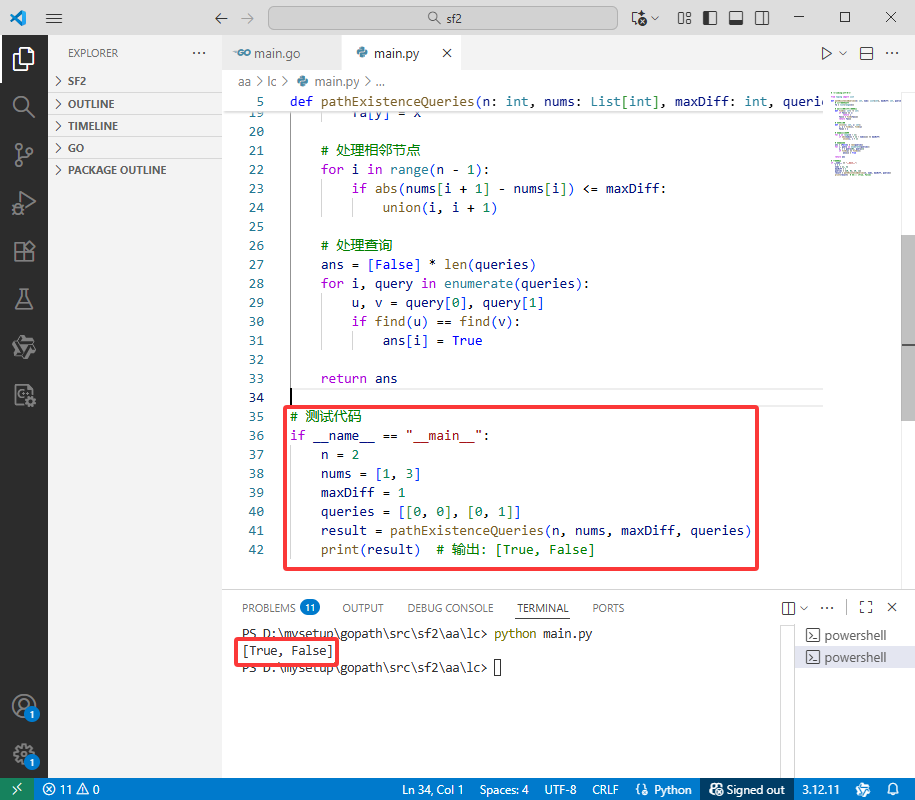The width and height of the screenshot is (915, 800).
Task: Click line number 30 in gutter
Action: point(256,322)
